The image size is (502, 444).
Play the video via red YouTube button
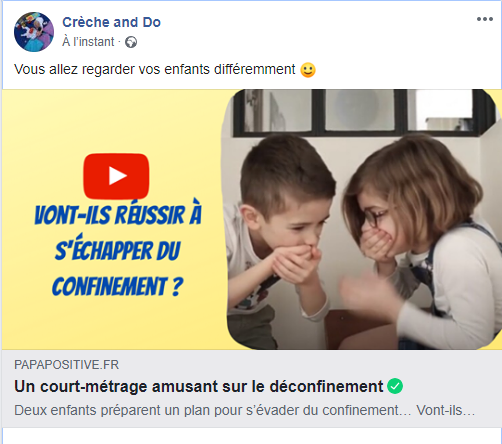coord(116,176)
